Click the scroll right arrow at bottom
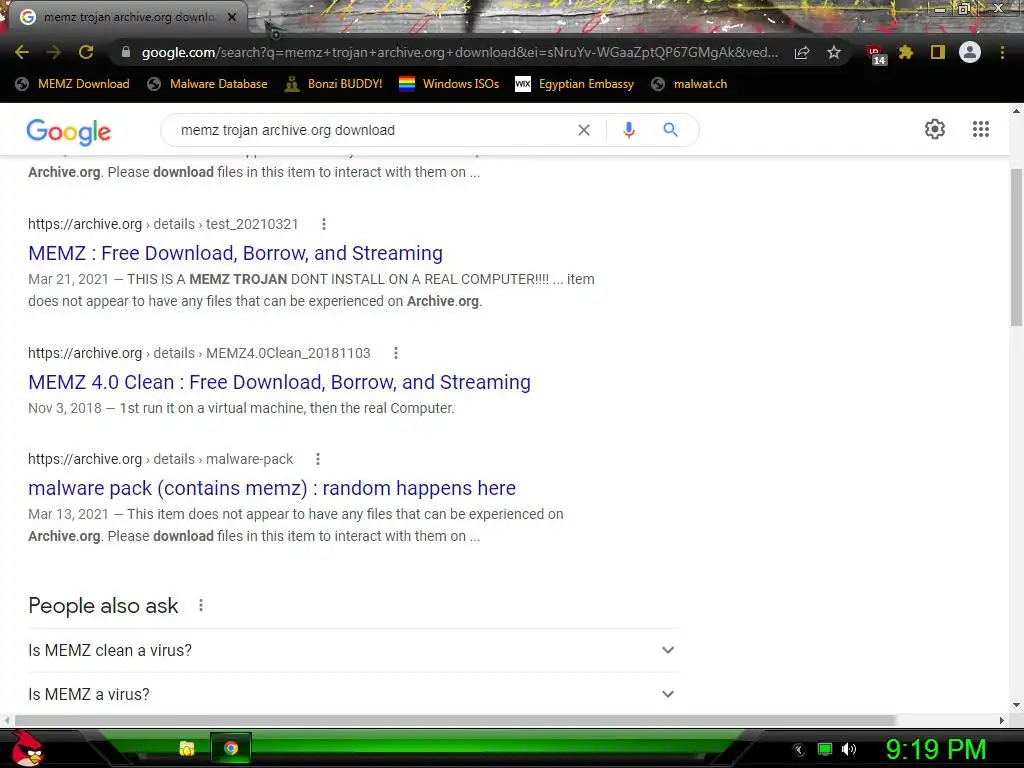1024x768 pixels. [x=1002, y=720]
